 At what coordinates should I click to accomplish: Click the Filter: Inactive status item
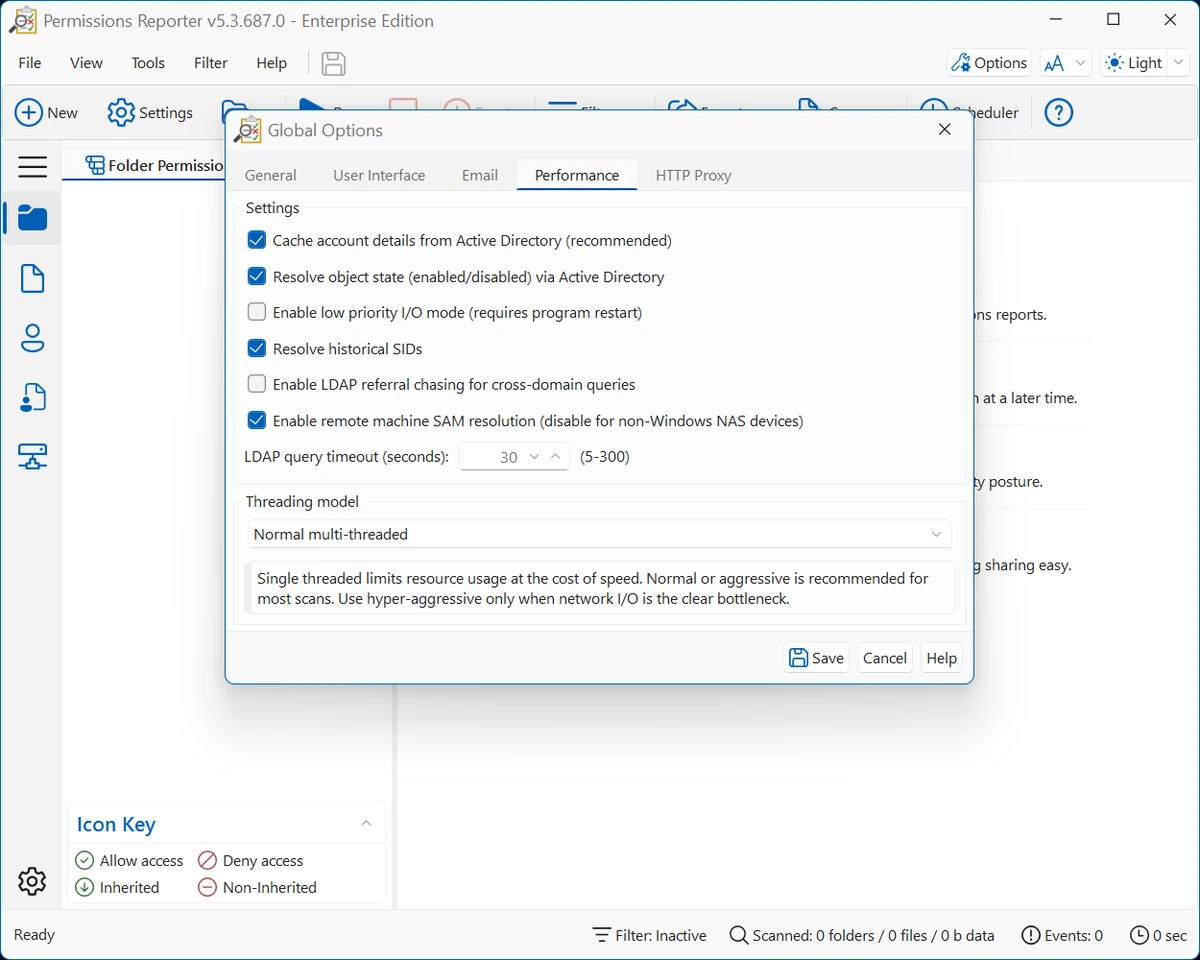(650, 935)
